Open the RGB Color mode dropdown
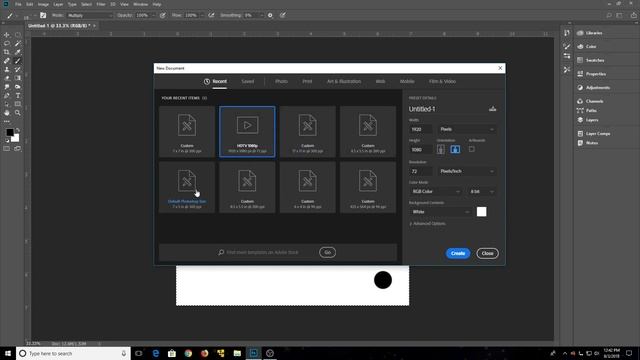The height and width of the screenshot is (360, 640). (436, 191)
